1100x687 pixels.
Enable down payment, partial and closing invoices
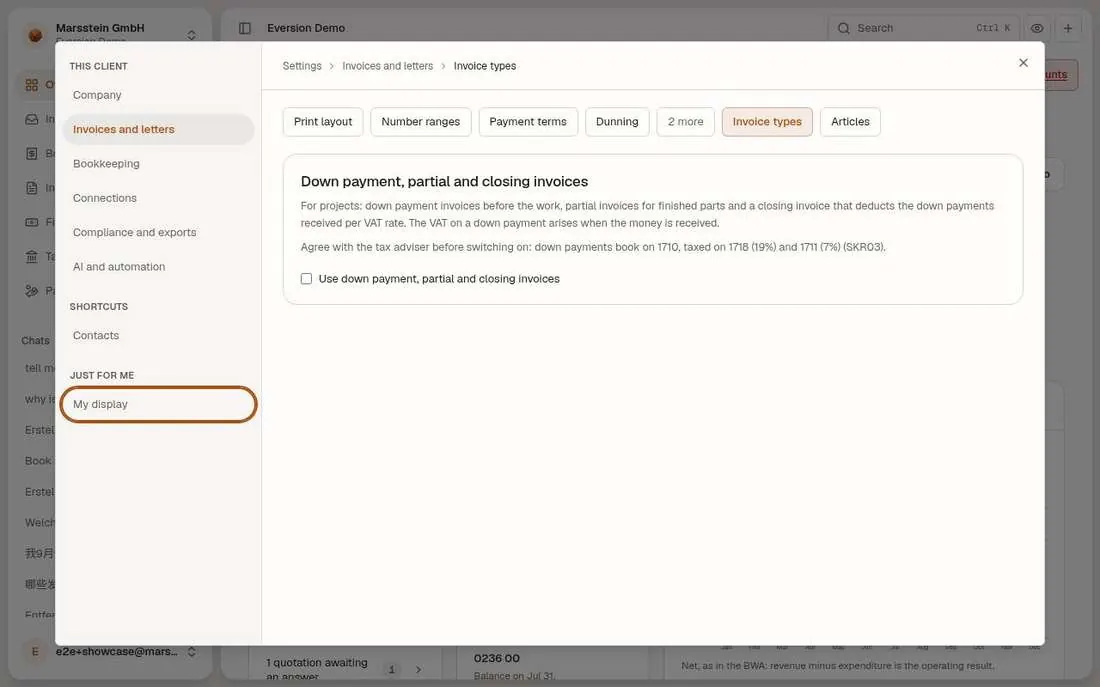click(x=307, y=279)
